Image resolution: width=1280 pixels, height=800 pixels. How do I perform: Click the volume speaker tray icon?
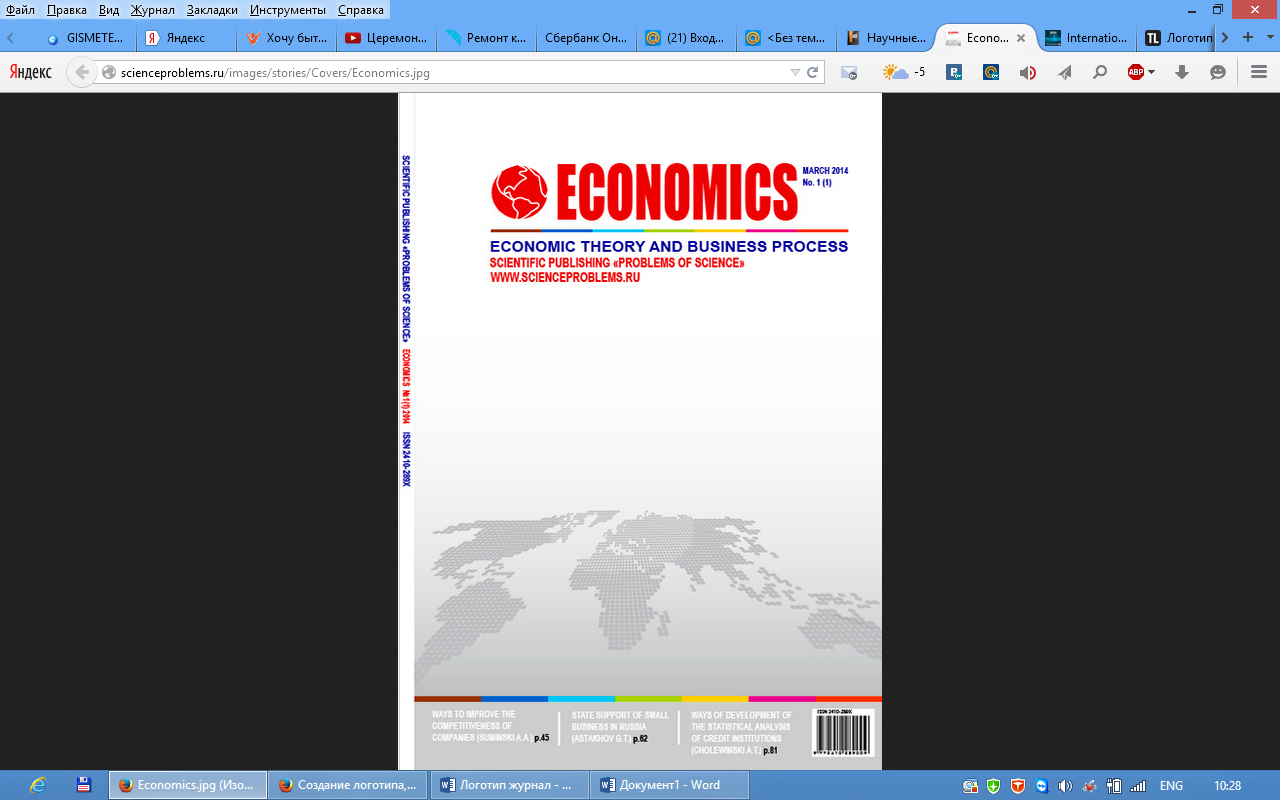(1065, 785)
